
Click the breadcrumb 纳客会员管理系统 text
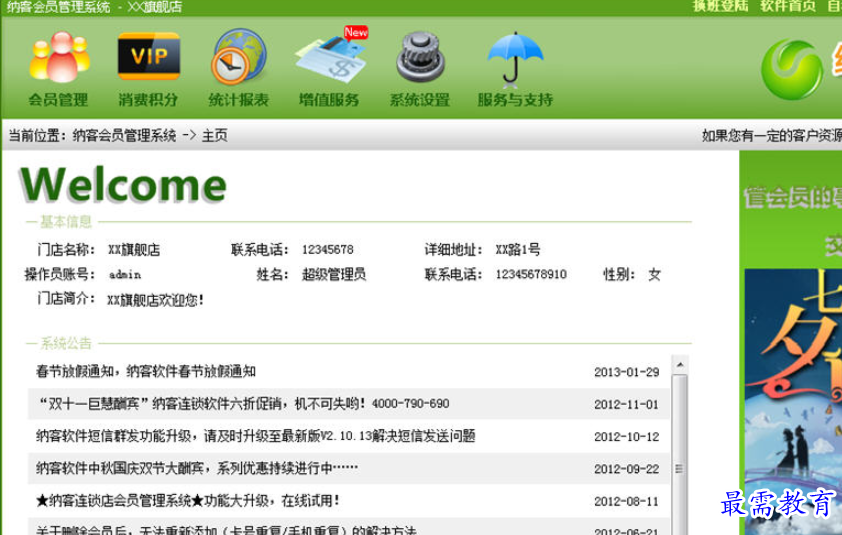point(125,135)
